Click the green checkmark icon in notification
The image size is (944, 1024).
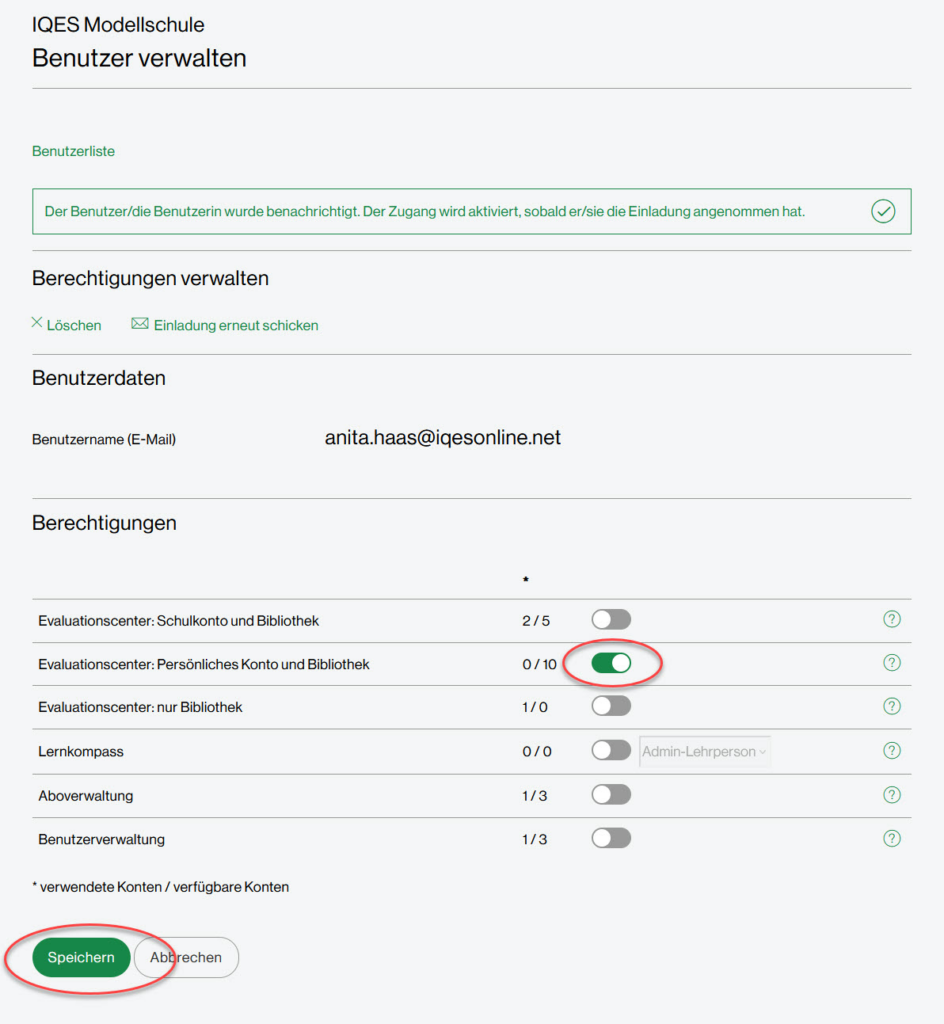883,211
